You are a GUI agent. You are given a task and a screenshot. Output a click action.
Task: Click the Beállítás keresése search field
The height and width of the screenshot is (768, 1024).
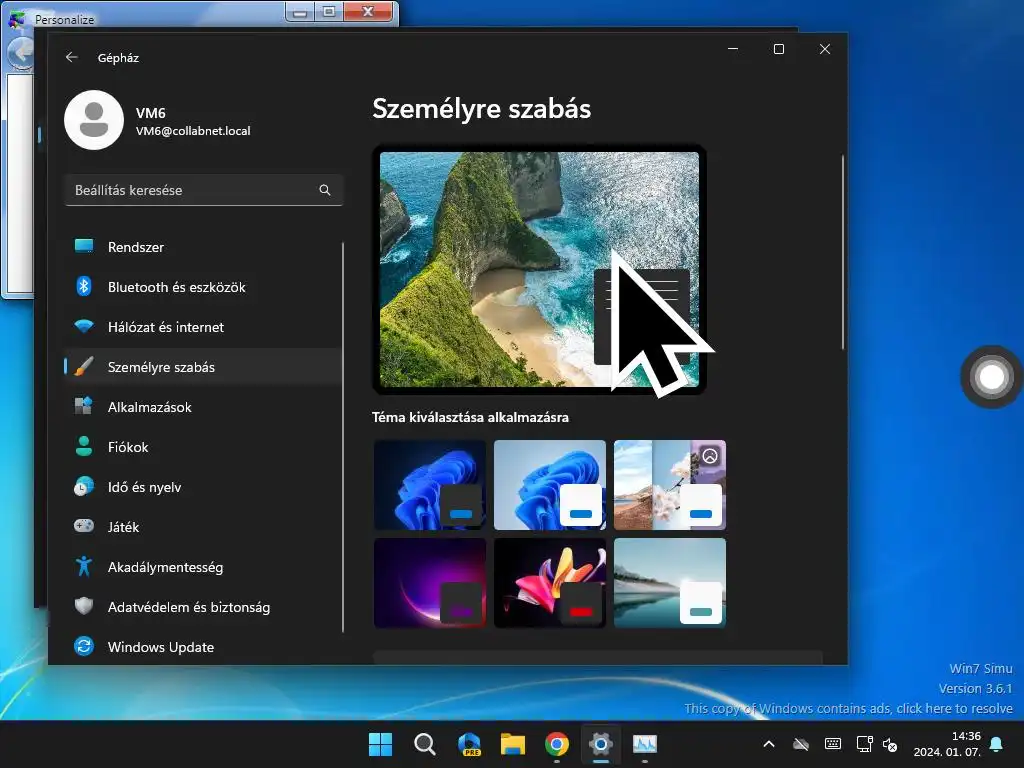(204, 190)
